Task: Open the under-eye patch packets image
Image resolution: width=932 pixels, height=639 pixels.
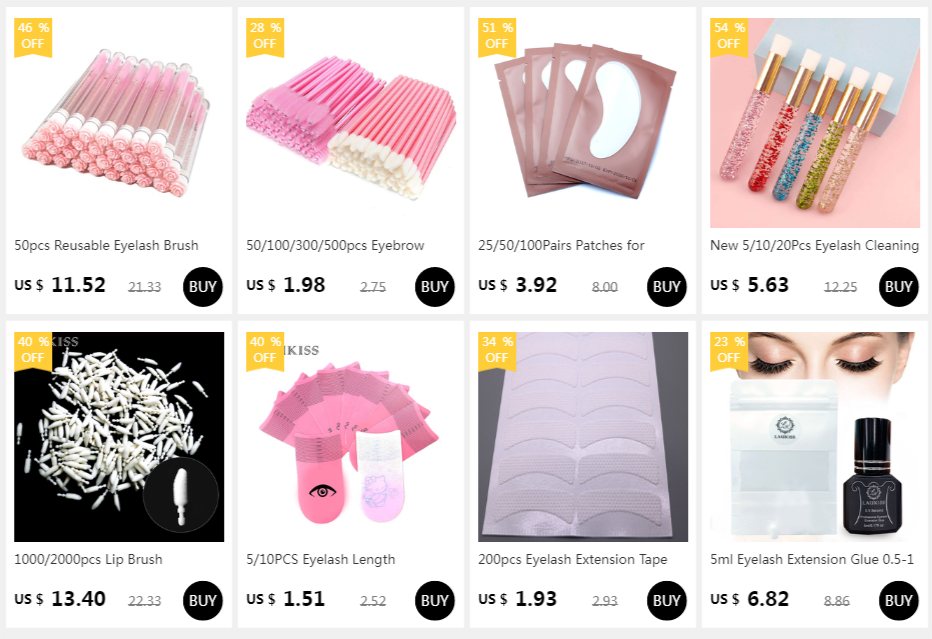Action: pos(582,122)
